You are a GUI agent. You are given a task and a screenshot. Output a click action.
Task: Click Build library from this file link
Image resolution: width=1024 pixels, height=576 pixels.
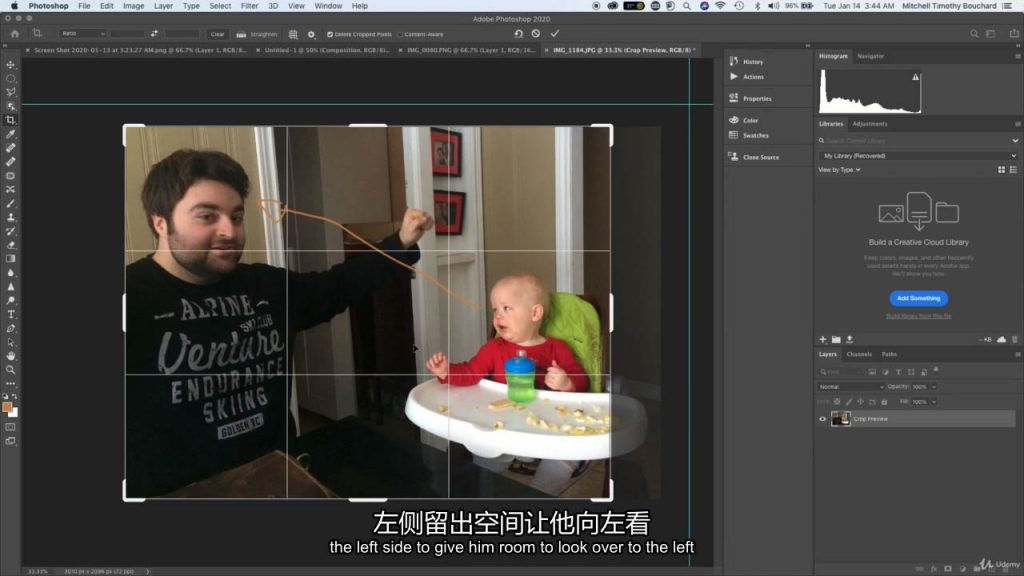pos(918,316)
